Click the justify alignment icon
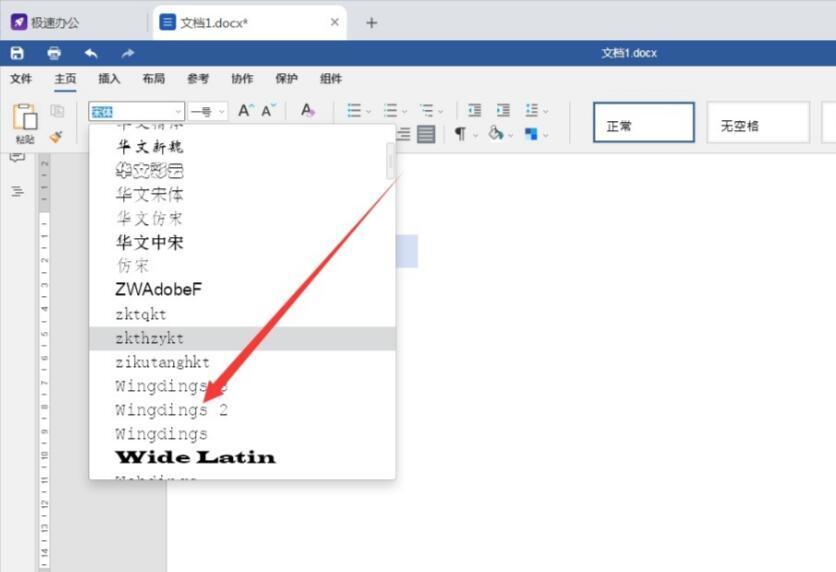 [x=427, y=134]
